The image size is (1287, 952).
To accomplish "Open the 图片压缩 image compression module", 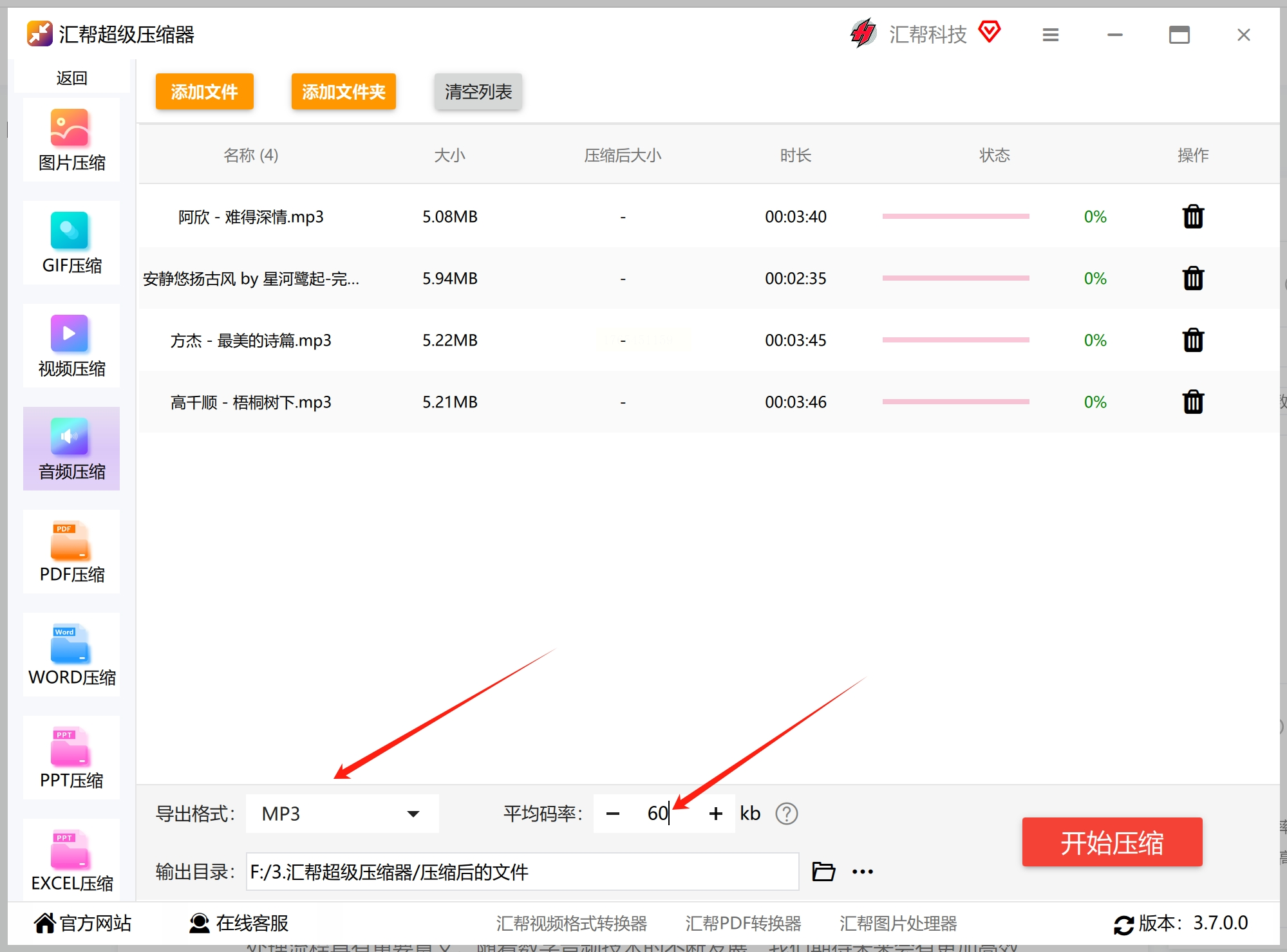I will pyautogui.click(x=71, y=140).
